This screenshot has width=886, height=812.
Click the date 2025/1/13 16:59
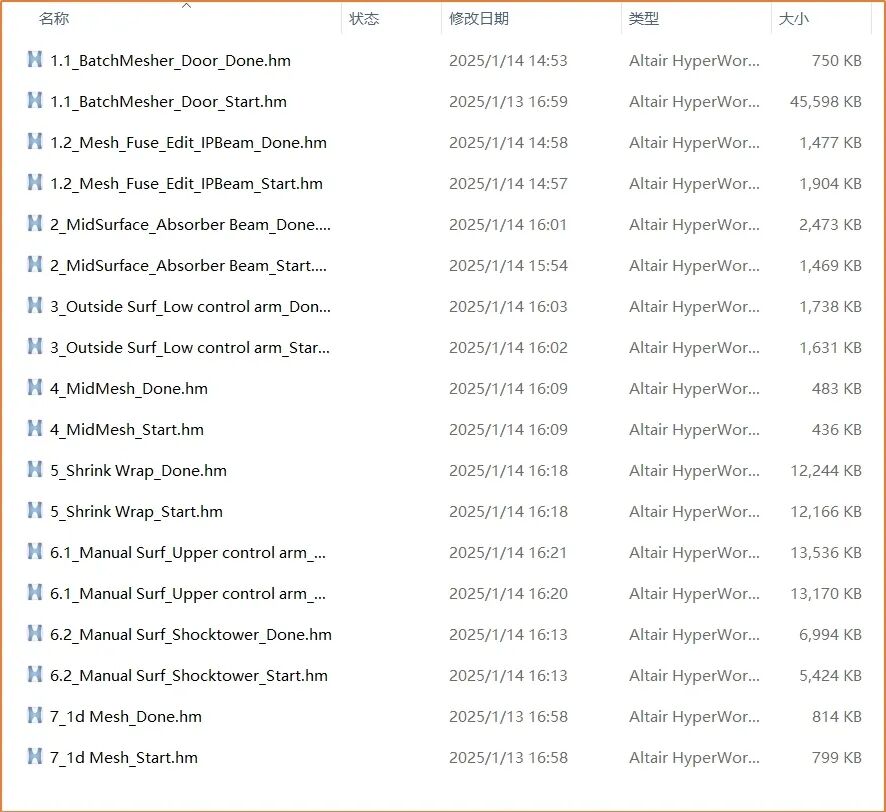click(508, 102)
